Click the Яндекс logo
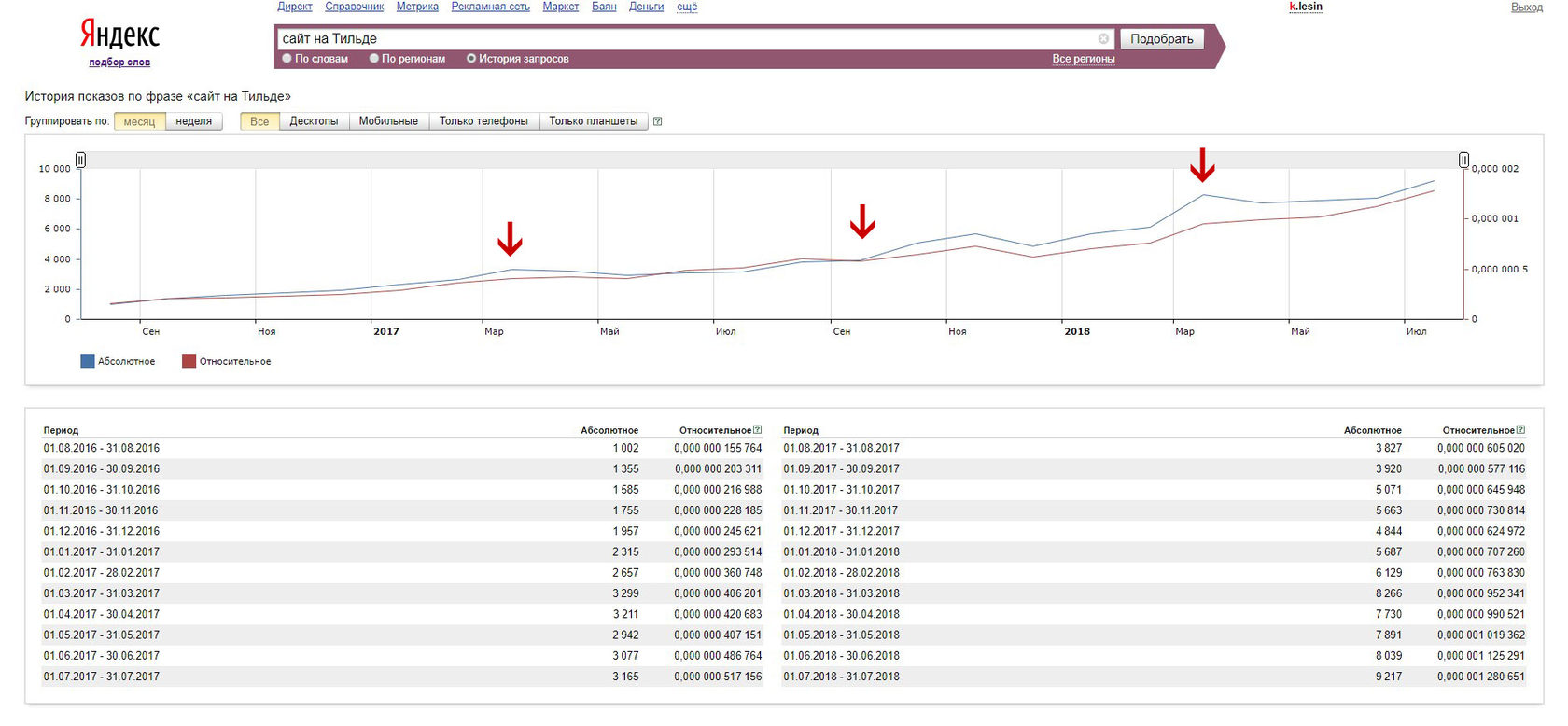Viewport: 1568px width, 726px height. point(119,35)
